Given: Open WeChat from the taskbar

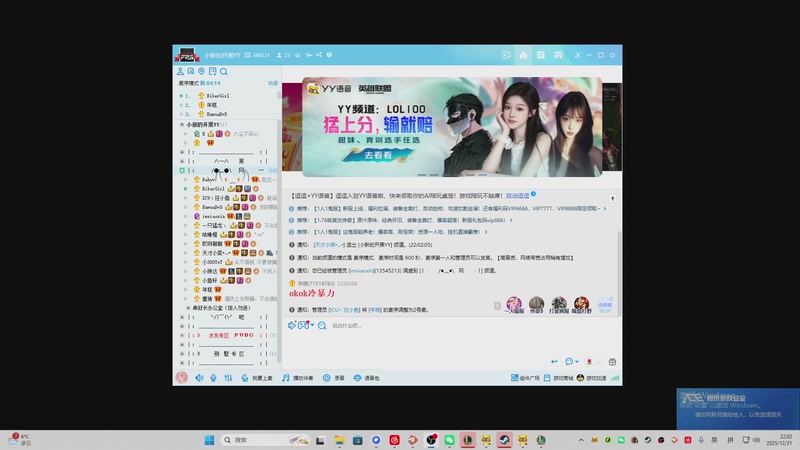Looking at the screenshot, I should pos(449,440).
